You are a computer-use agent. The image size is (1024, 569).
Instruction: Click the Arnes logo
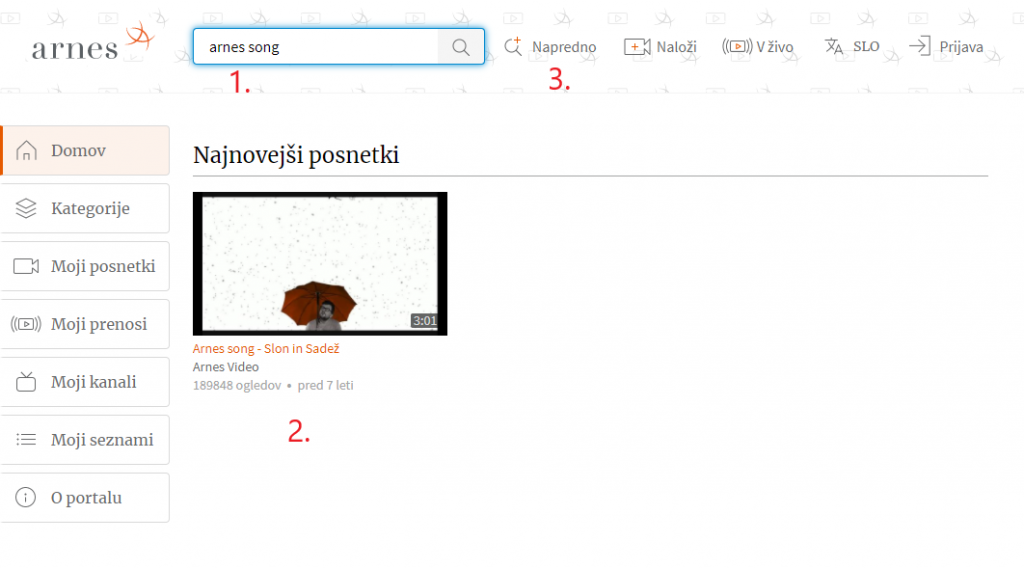click(x=93, y=42)
